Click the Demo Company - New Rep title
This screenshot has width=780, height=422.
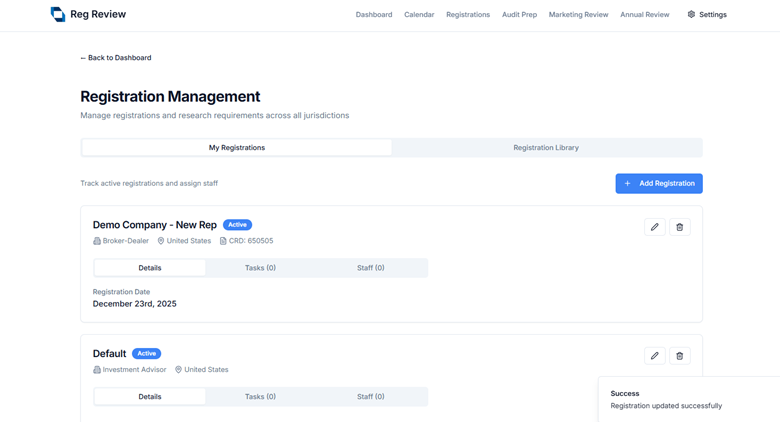click(155, 225)
